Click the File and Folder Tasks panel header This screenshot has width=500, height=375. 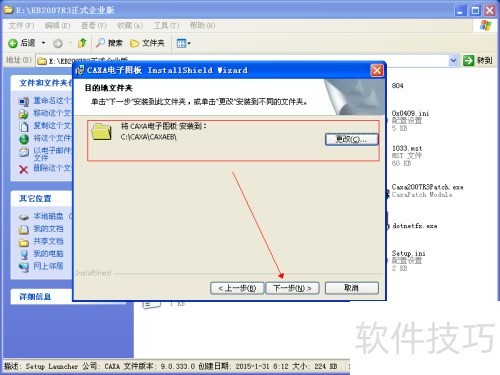[x=41, y=83]
